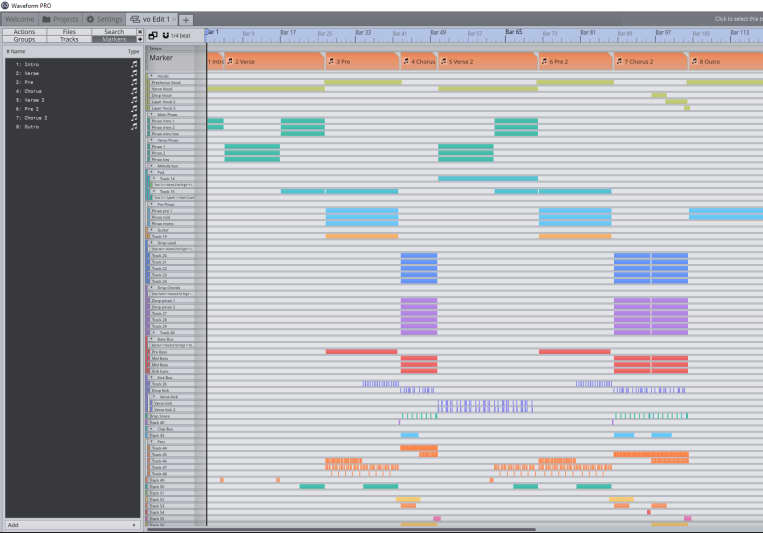Screen dimensions: 763x533
Task: Select marker '5: Verse 2' in list
Action: coord(72,100)
